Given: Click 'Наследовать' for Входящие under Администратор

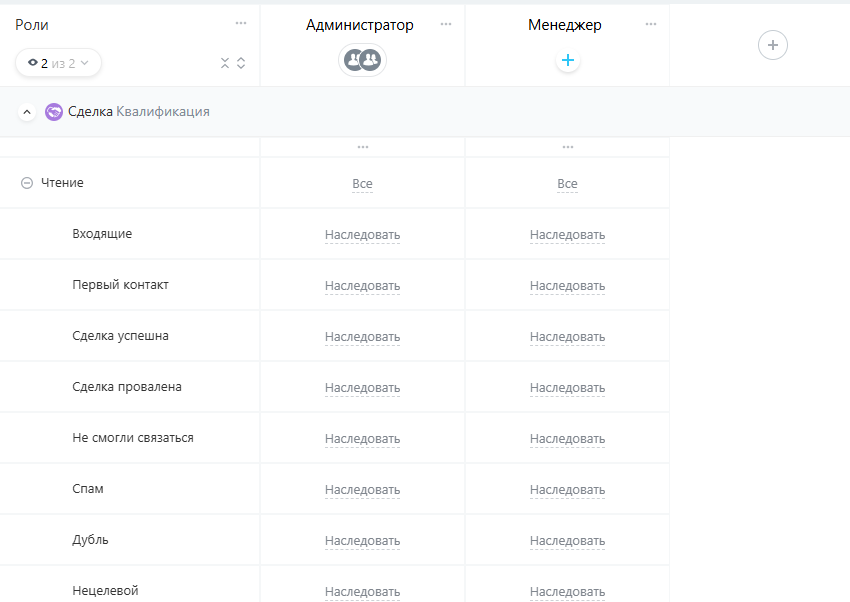Looking at the screenshot, I should 362,235.
